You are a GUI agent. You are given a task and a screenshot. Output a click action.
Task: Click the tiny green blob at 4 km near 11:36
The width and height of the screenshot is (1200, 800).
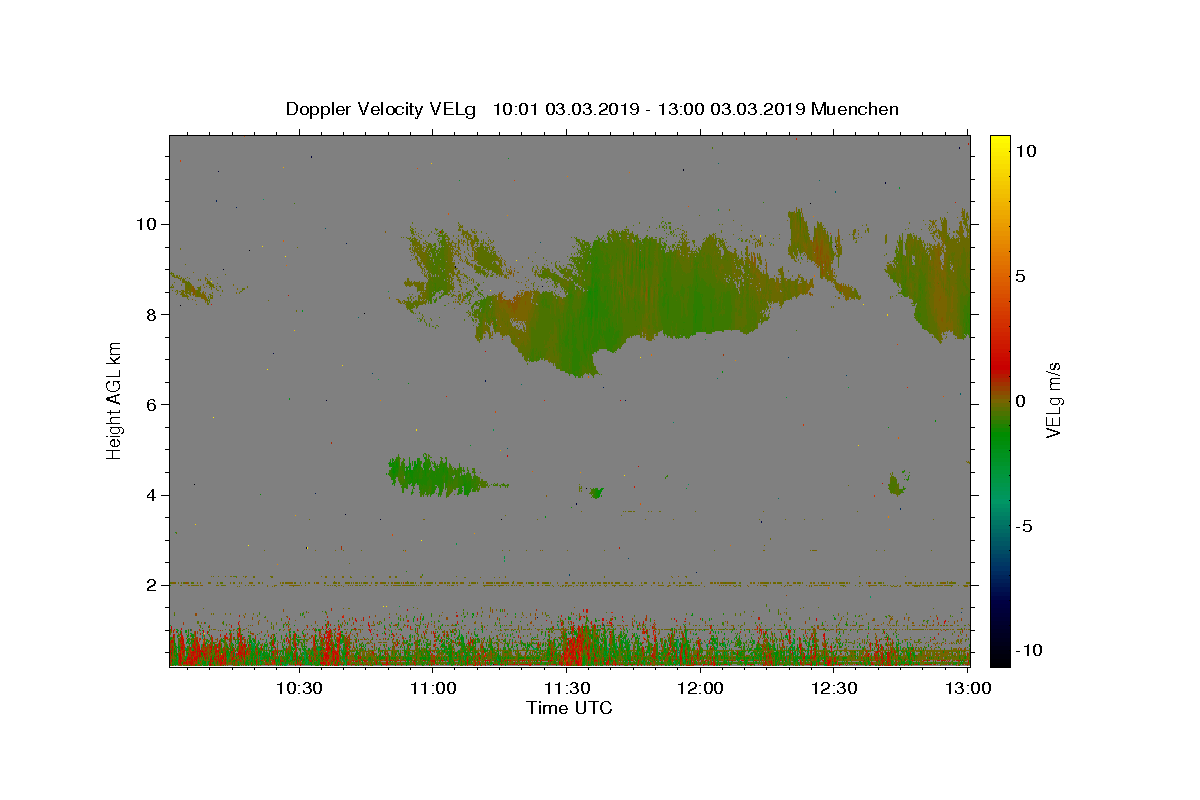point(597,492)
